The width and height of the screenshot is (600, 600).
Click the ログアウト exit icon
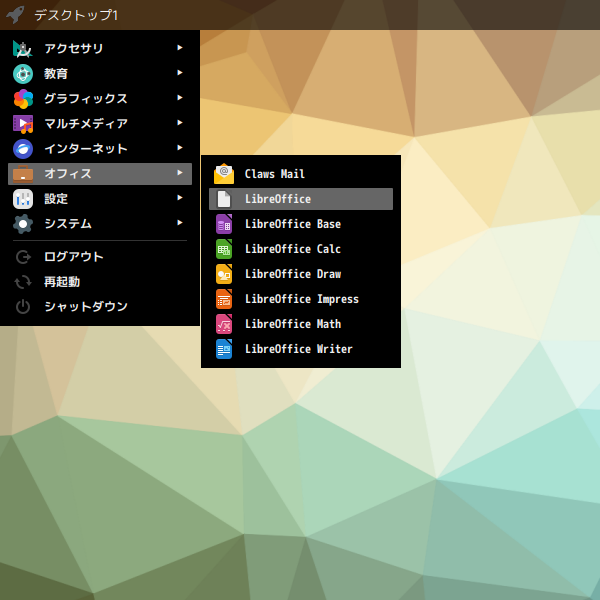tap(23, 257)
